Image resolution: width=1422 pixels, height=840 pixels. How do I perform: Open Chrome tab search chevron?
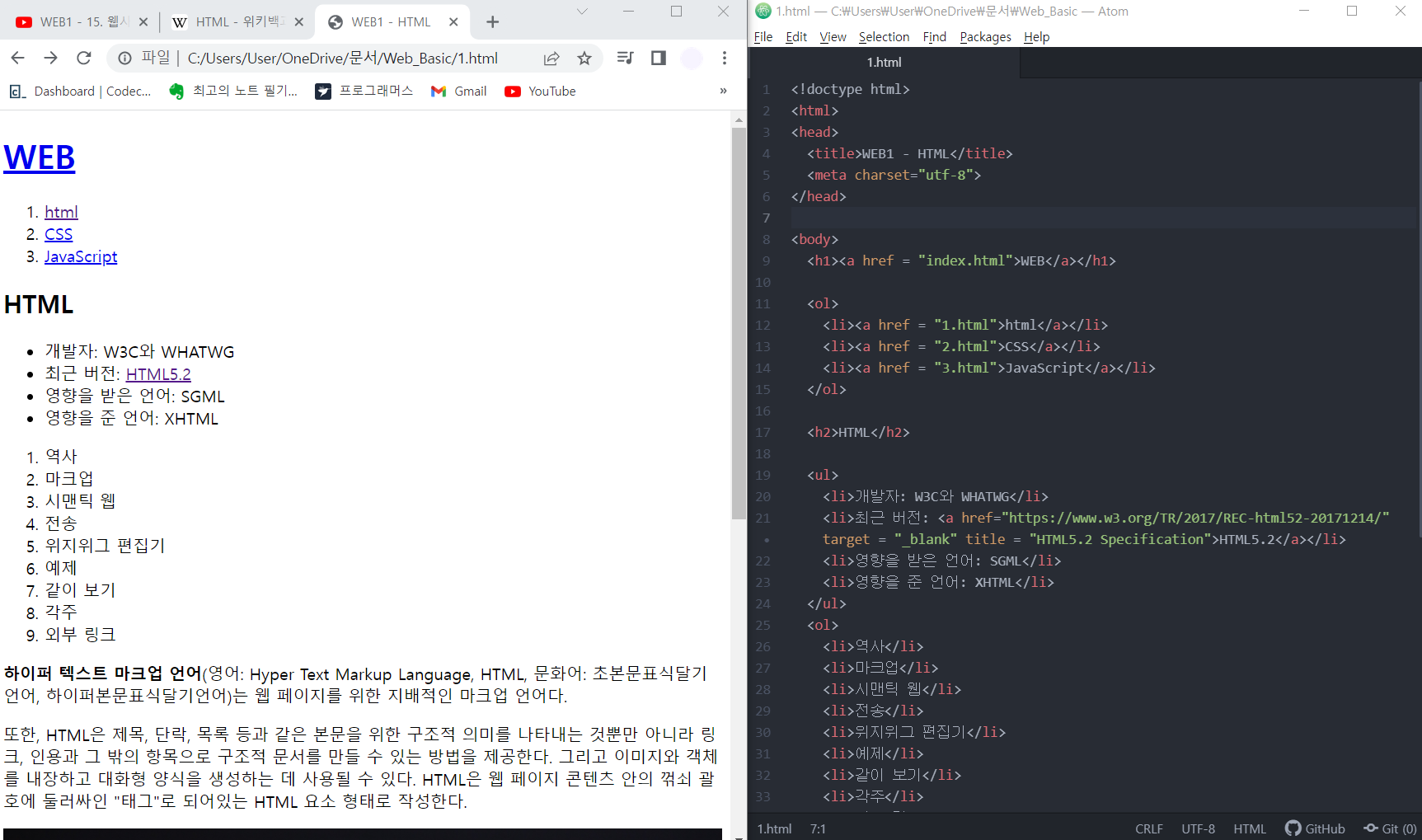[582, 12]
